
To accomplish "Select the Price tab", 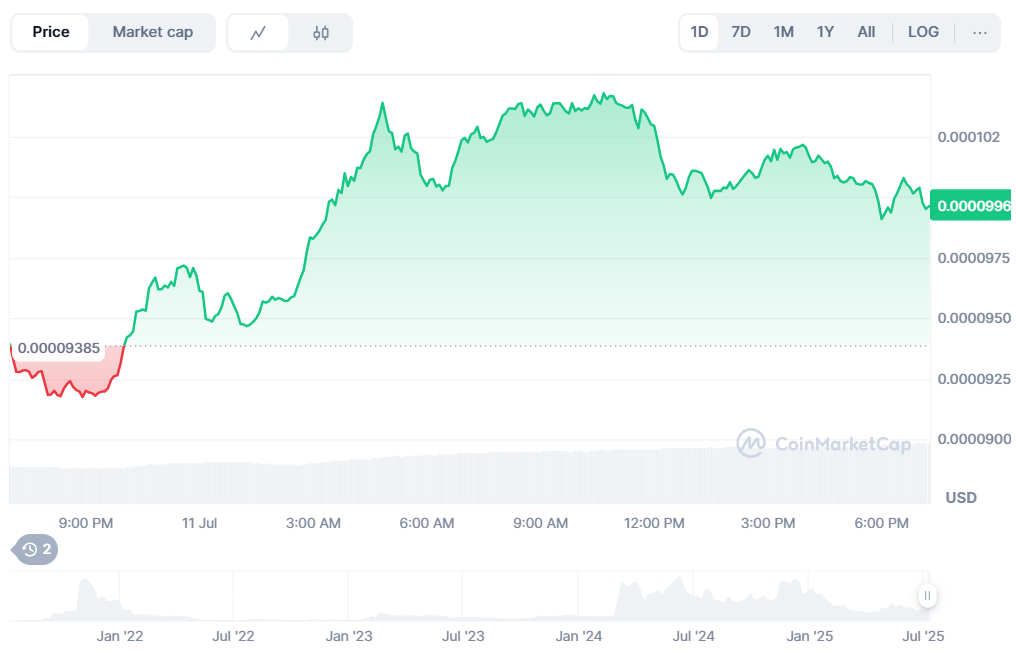I will point(51,32).
